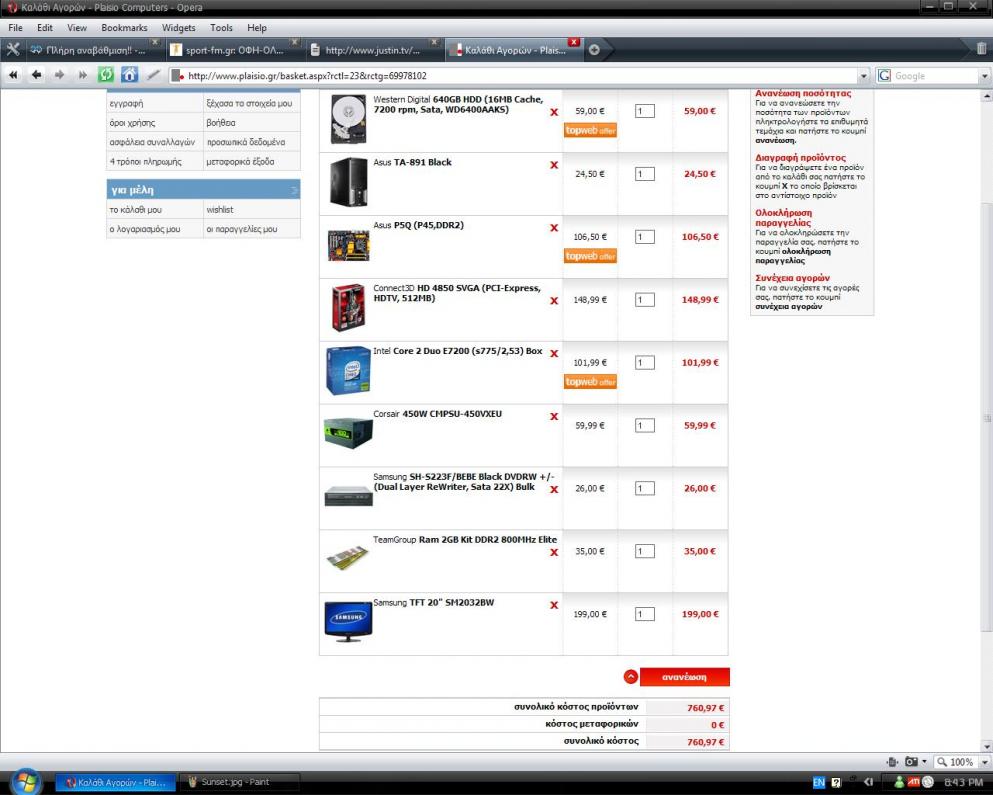The image size is (993, 795).
Task: Open μεταφορικά έξοδα link
Action: (x=240, y=162)
